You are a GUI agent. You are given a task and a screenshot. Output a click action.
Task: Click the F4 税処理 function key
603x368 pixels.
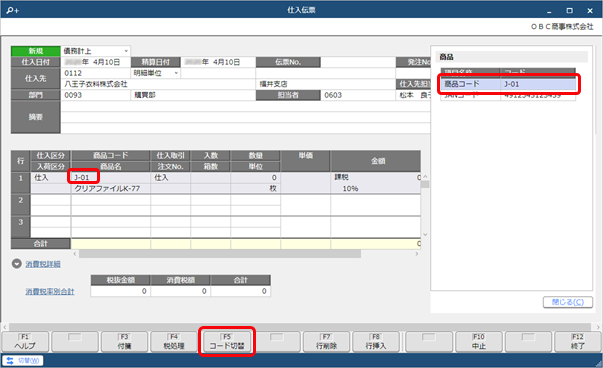click(174, 341)
